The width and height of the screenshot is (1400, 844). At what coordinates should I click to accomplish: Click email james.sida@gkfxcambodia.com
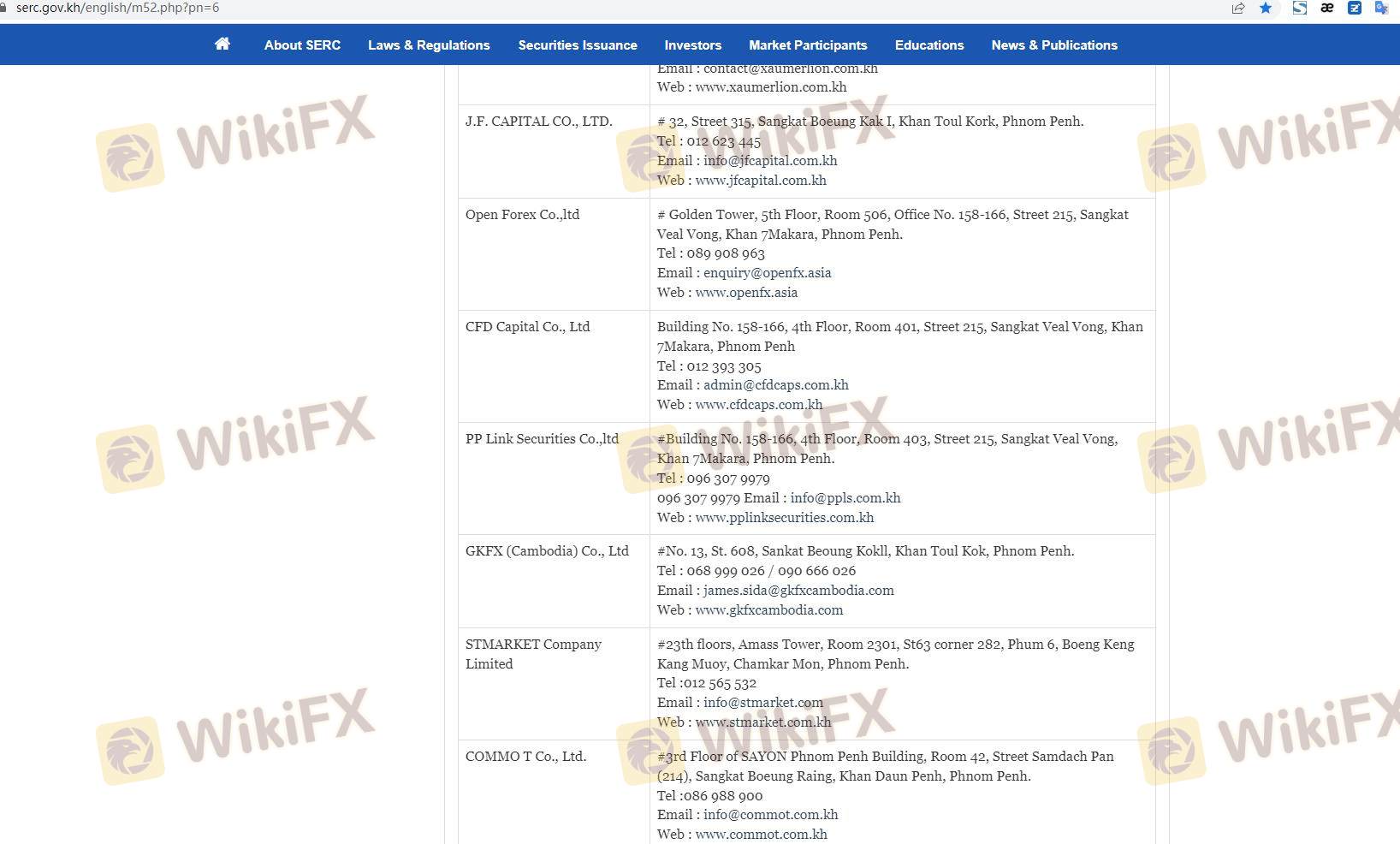(x=798, y=591)
